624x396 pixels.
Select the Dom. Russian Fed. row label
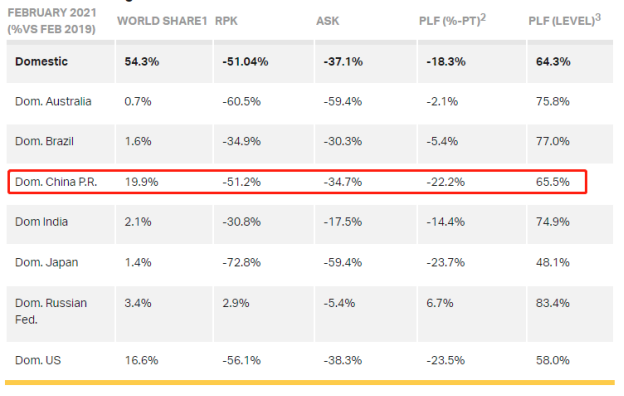(x=51, y=311)
